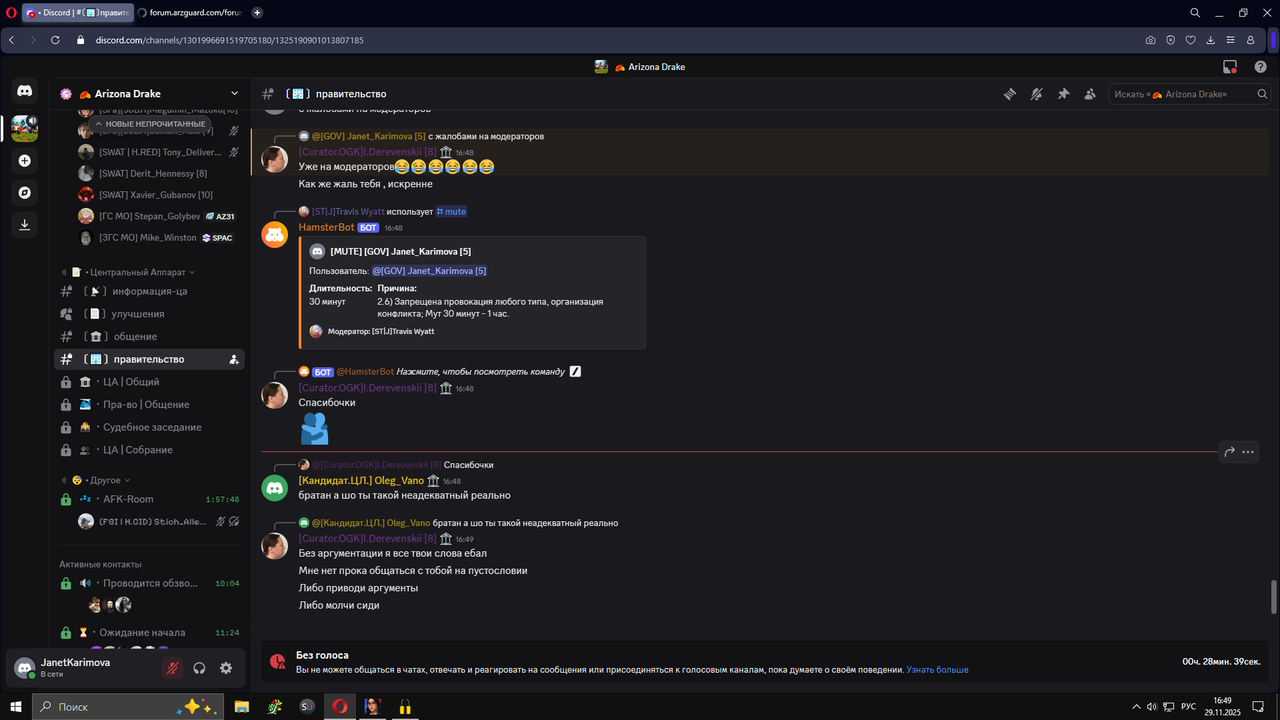Add a server with the plus icon
The width and height of the screenshot is (1280, 720).
pyautogui.click(x=25, y=160)
